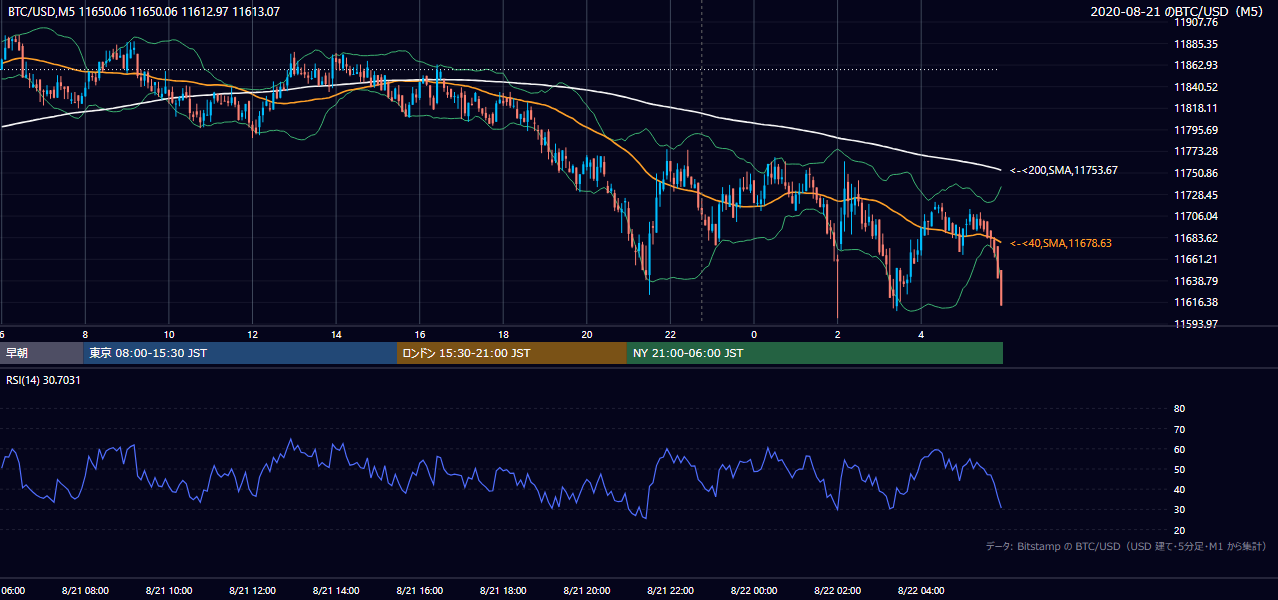Click the Bitstamp data source note

click(1126, 547)
